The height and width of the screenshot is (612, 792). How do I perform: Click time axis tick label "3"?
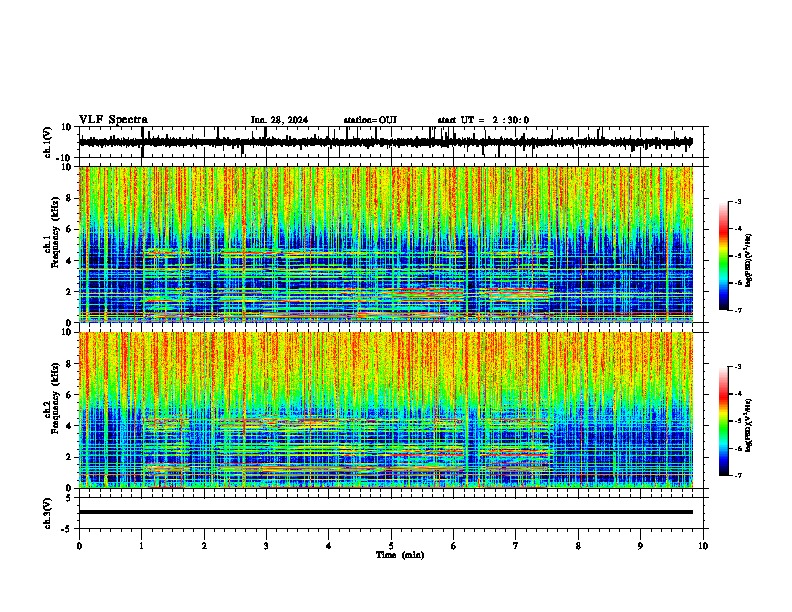coord(266,546)
